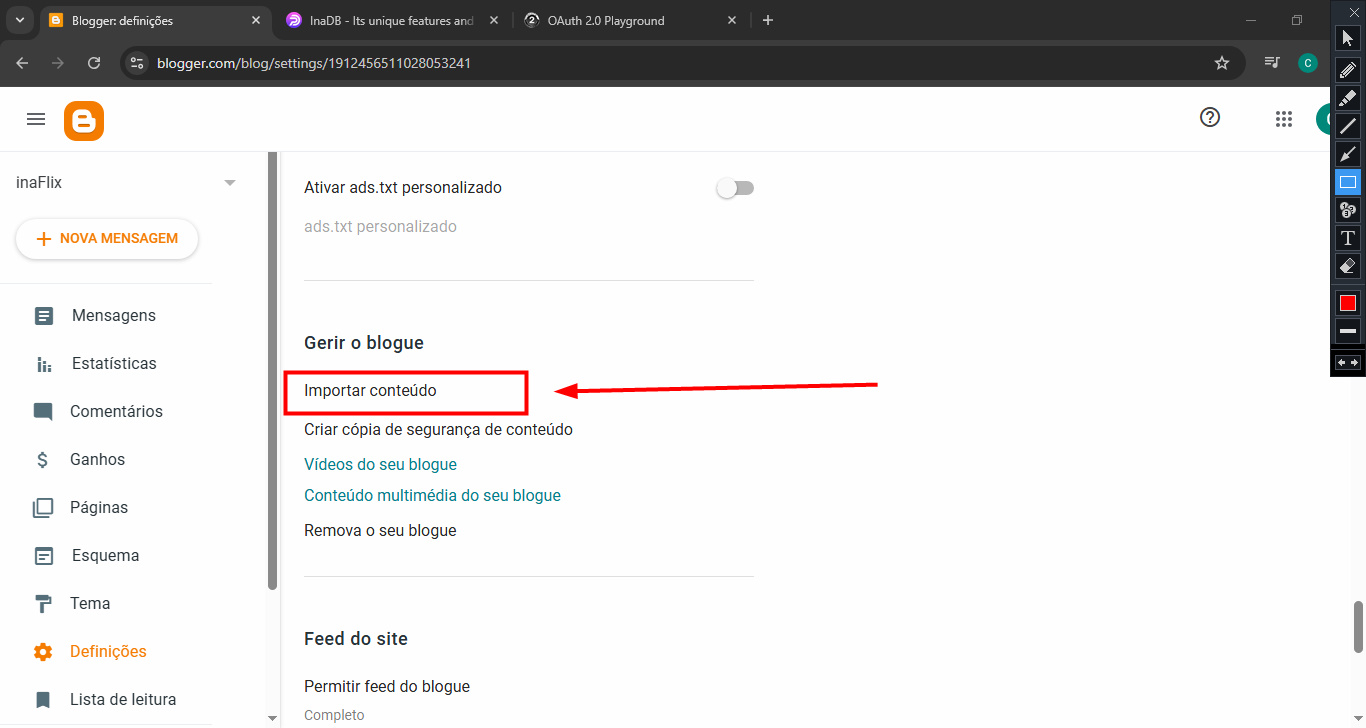Select the numbered steps counter tool
Image resolution: width=1366 pixels, height=728 pixels.
(x=1347, y=209)
